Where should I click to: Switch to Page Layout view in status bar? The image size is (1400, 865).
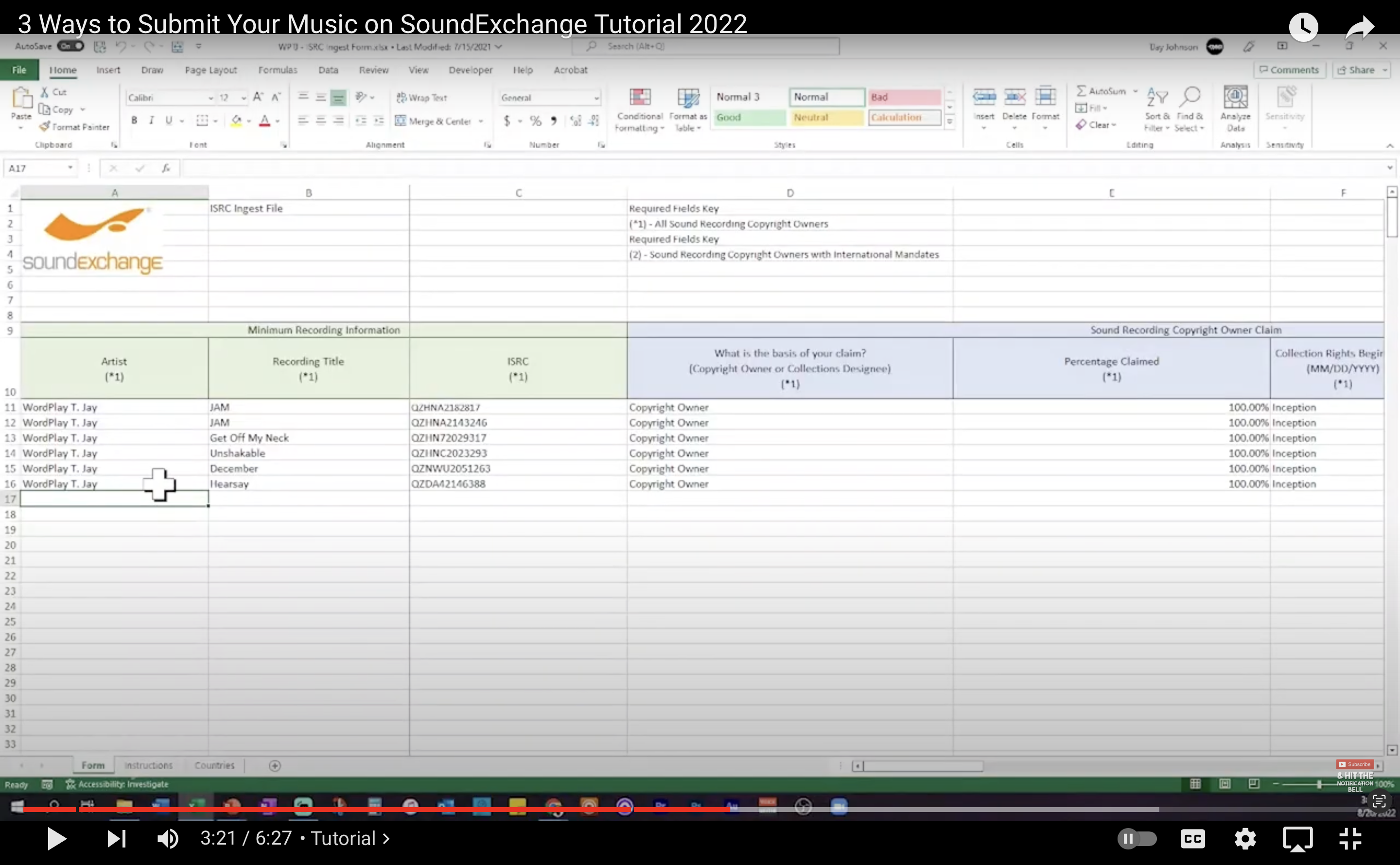(x=1225, y=784)
